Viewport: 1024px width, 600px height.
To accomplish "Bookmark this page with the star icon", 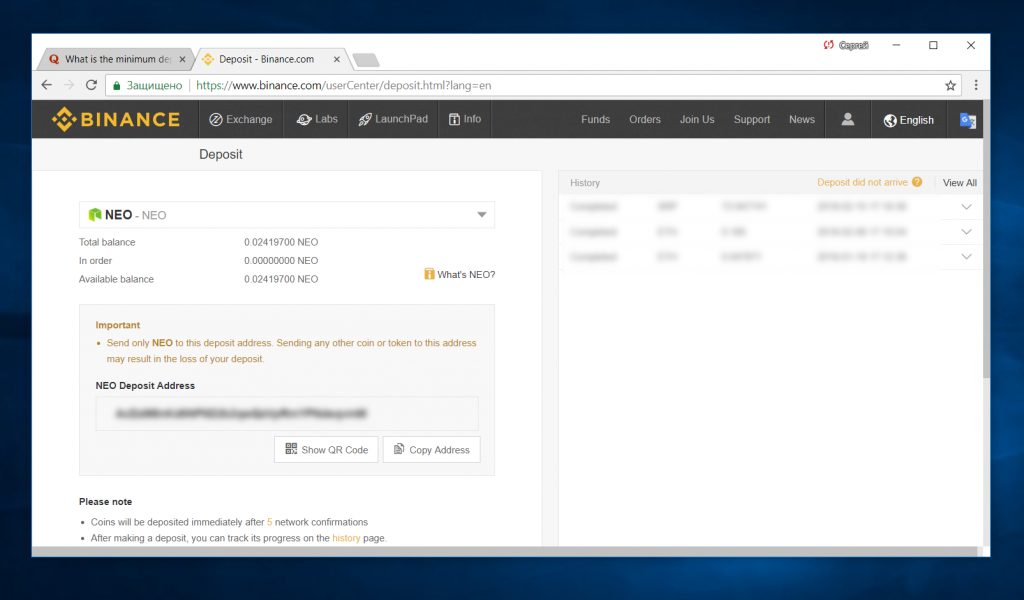I will pyautogui.click(x=950, y=86).
